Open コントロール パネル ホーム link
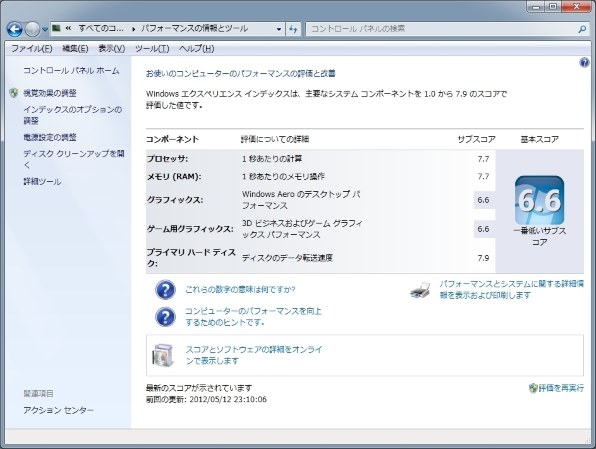The height and width of the screenshot is (449, 596). [x=71, y=71]
